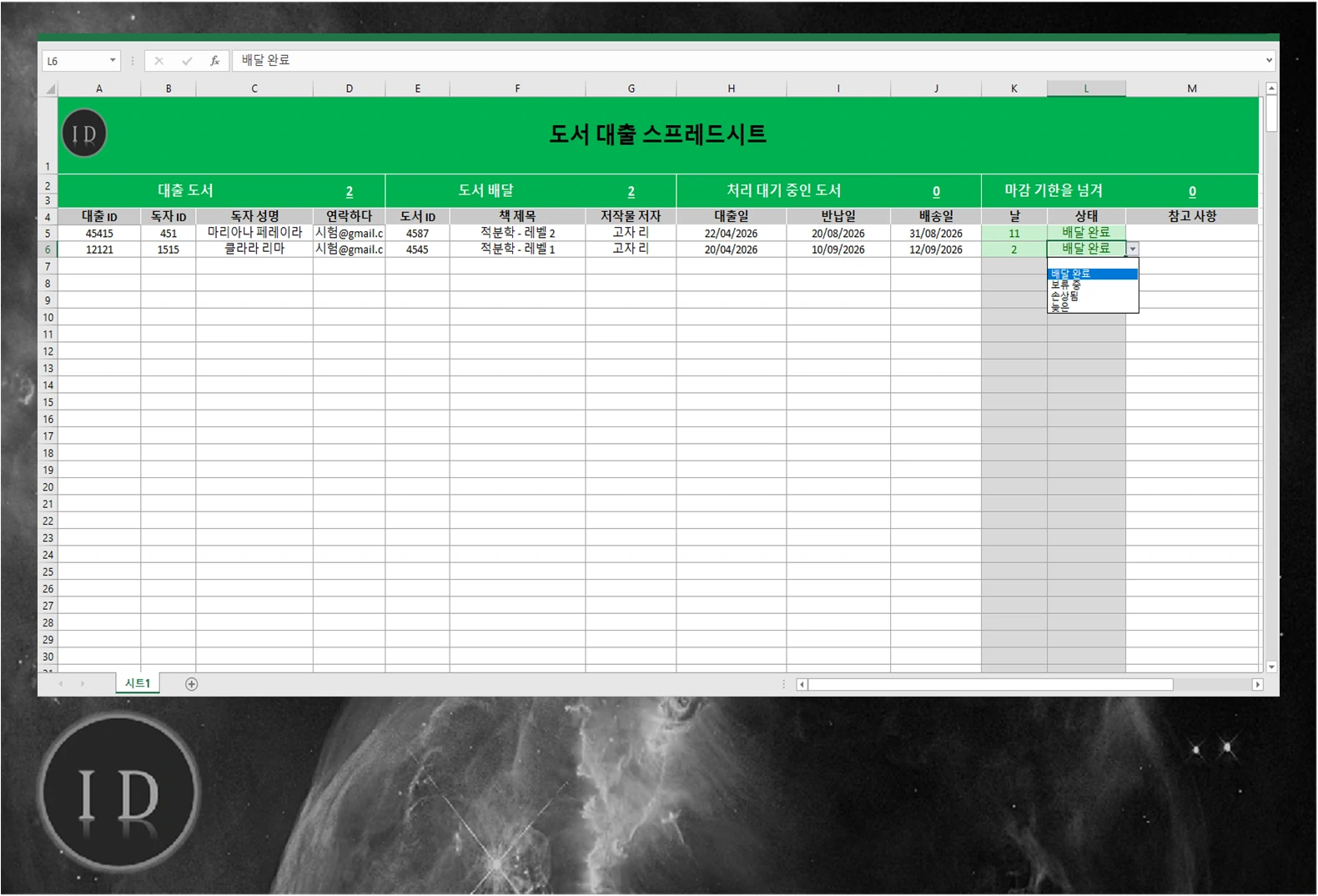1318x896 pixels.
Task: Click the date cell 10/09/2026
Action: 838,249
